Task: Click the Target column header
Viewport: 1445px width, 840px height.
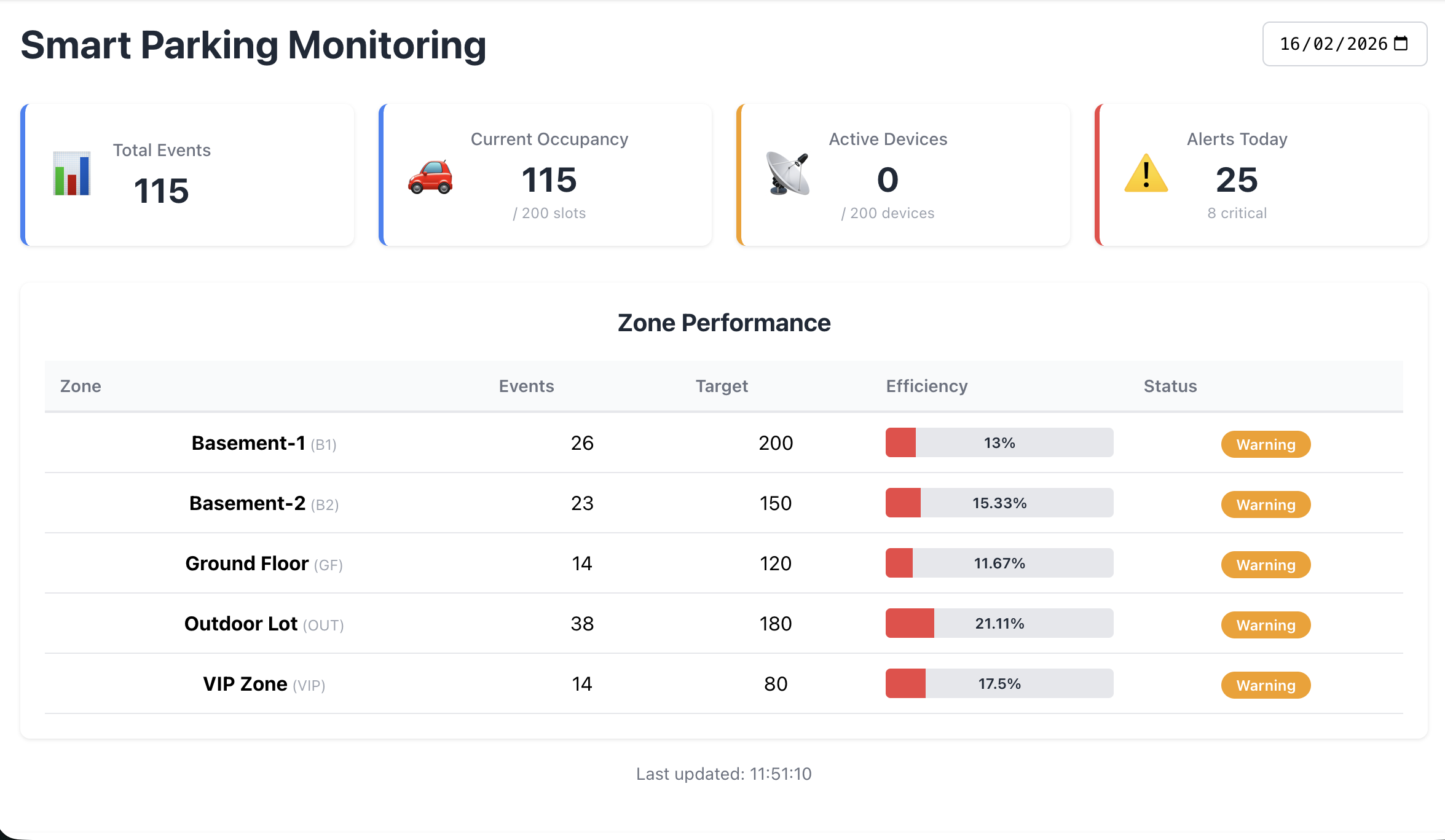Action: tap(722, 386)
